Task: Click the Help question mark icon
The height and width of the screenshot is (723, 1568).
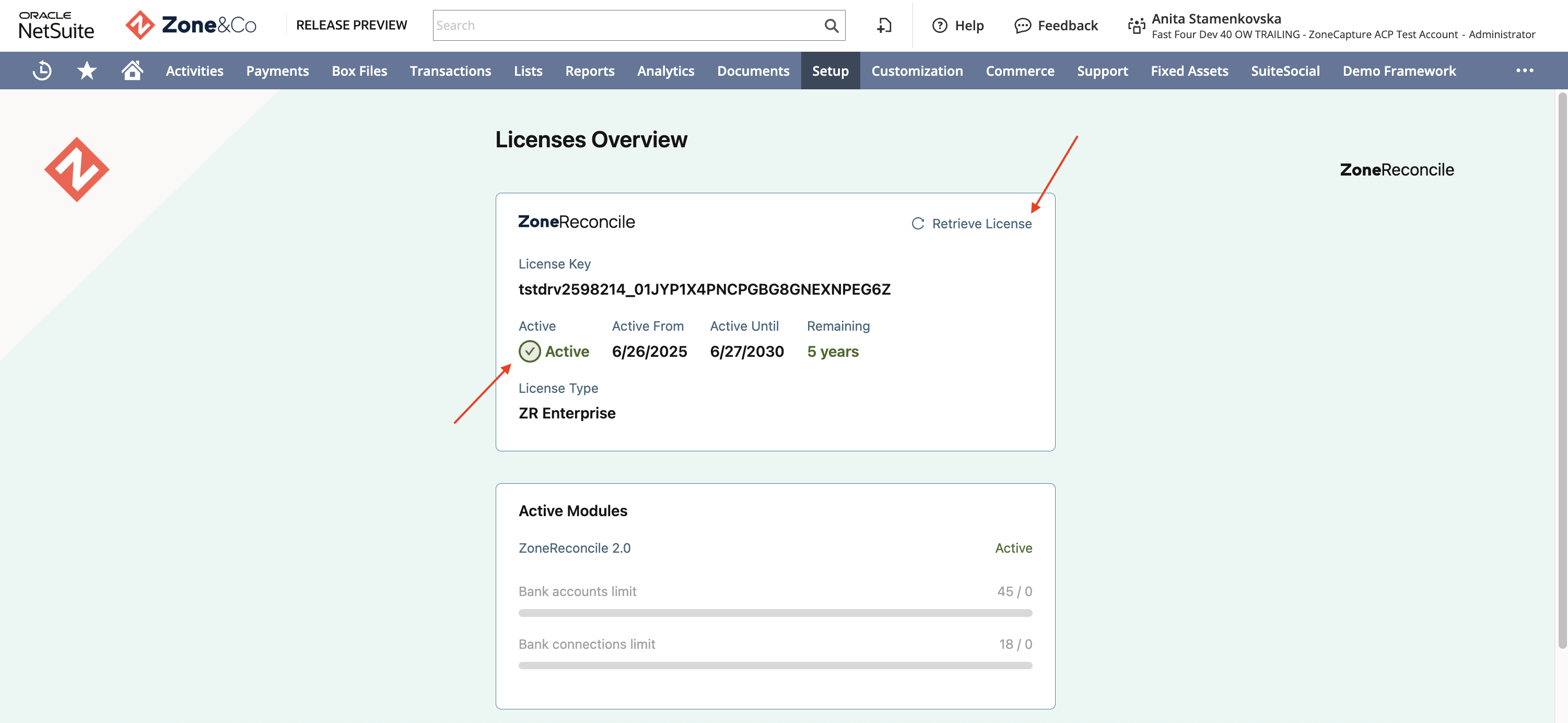Action: (x=940, y=26)
